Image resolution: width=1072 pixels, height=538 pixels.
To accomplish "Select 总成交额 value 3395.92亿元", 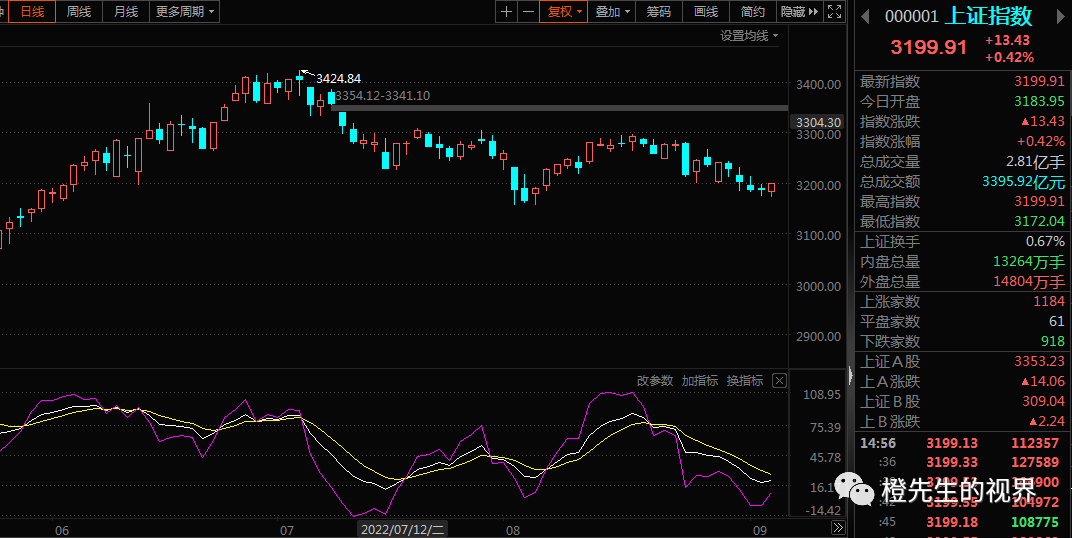I will point(1023,182).
